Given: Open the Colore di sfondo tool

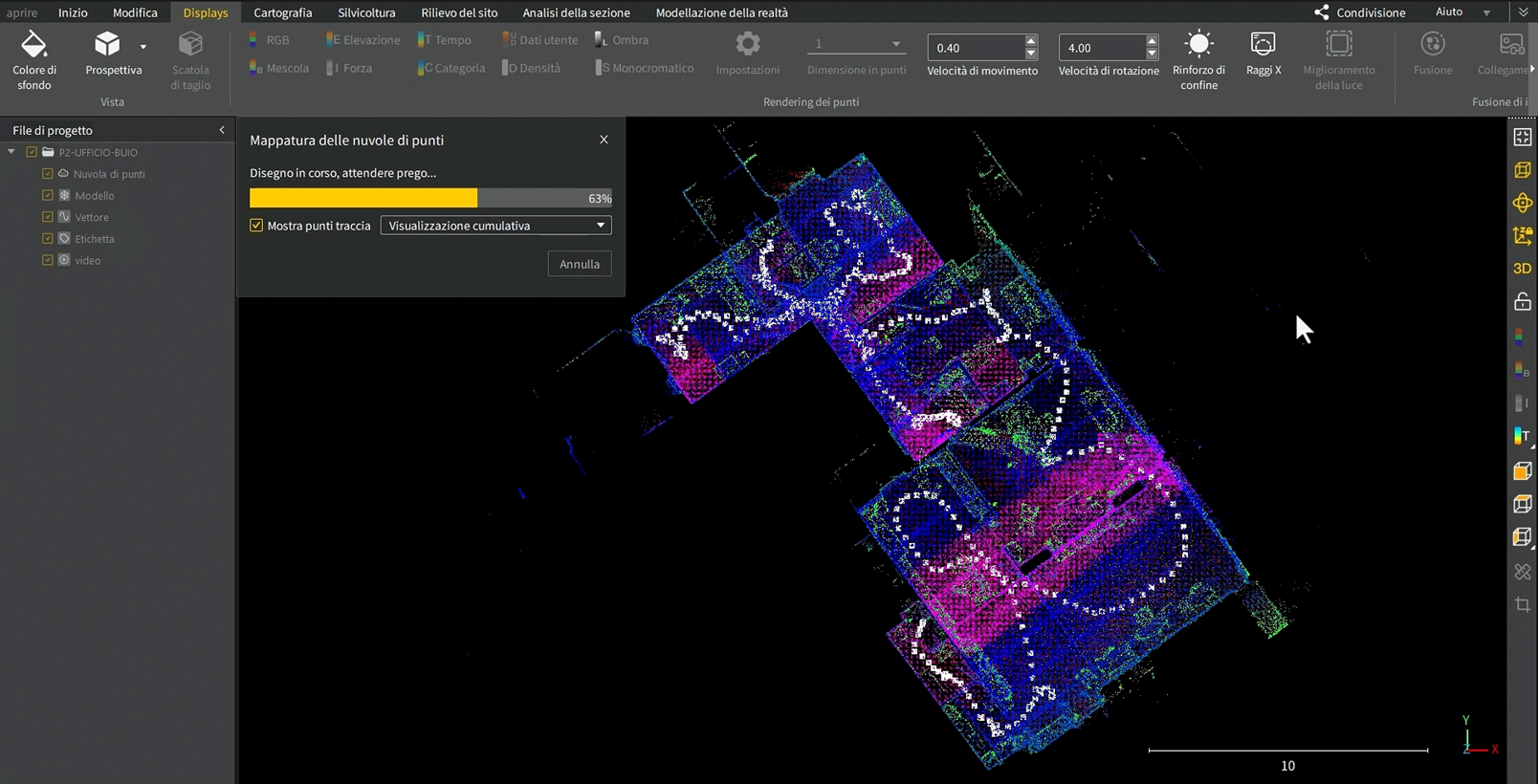Looking at the screenshot, I should [34, 59].
